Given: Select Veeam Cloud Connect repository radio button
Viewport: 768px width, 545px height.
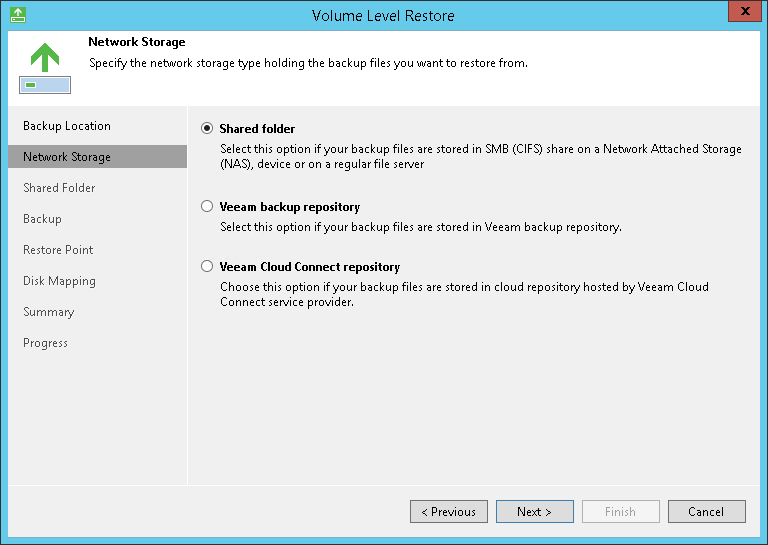Looking at the screenshot, I should tap(207, 267).
